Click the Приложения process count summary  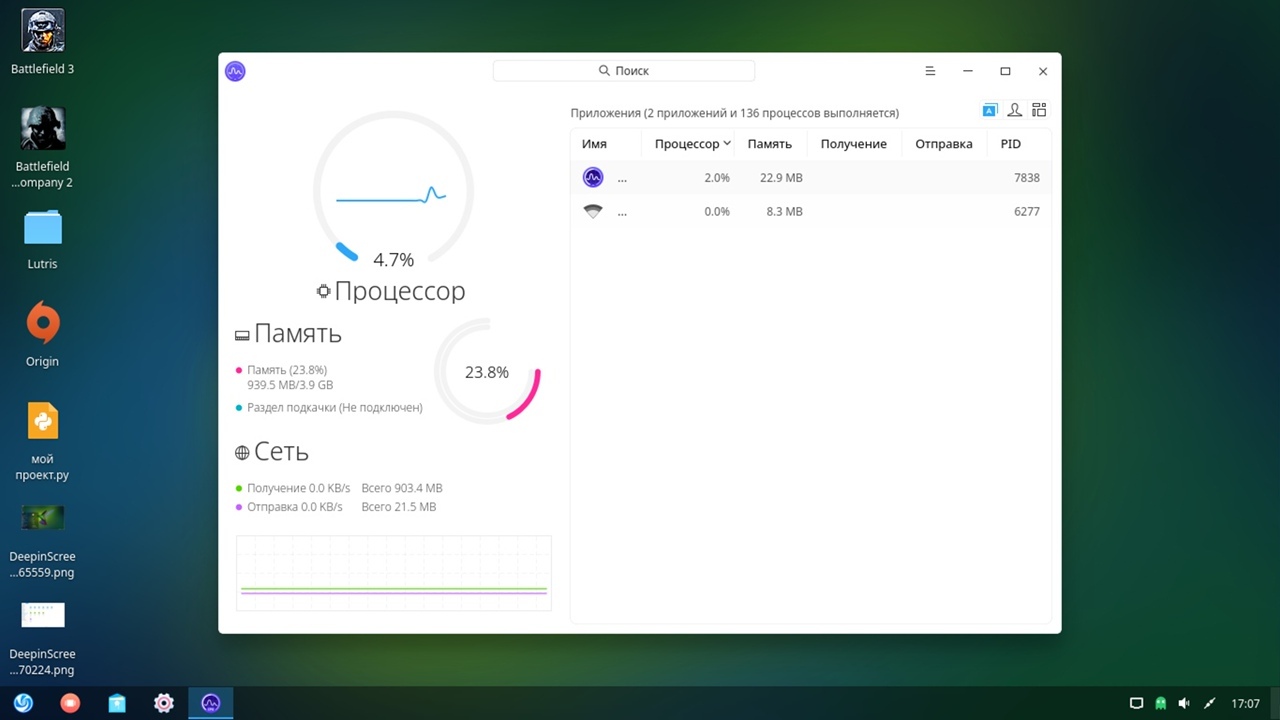click(735, 113)
